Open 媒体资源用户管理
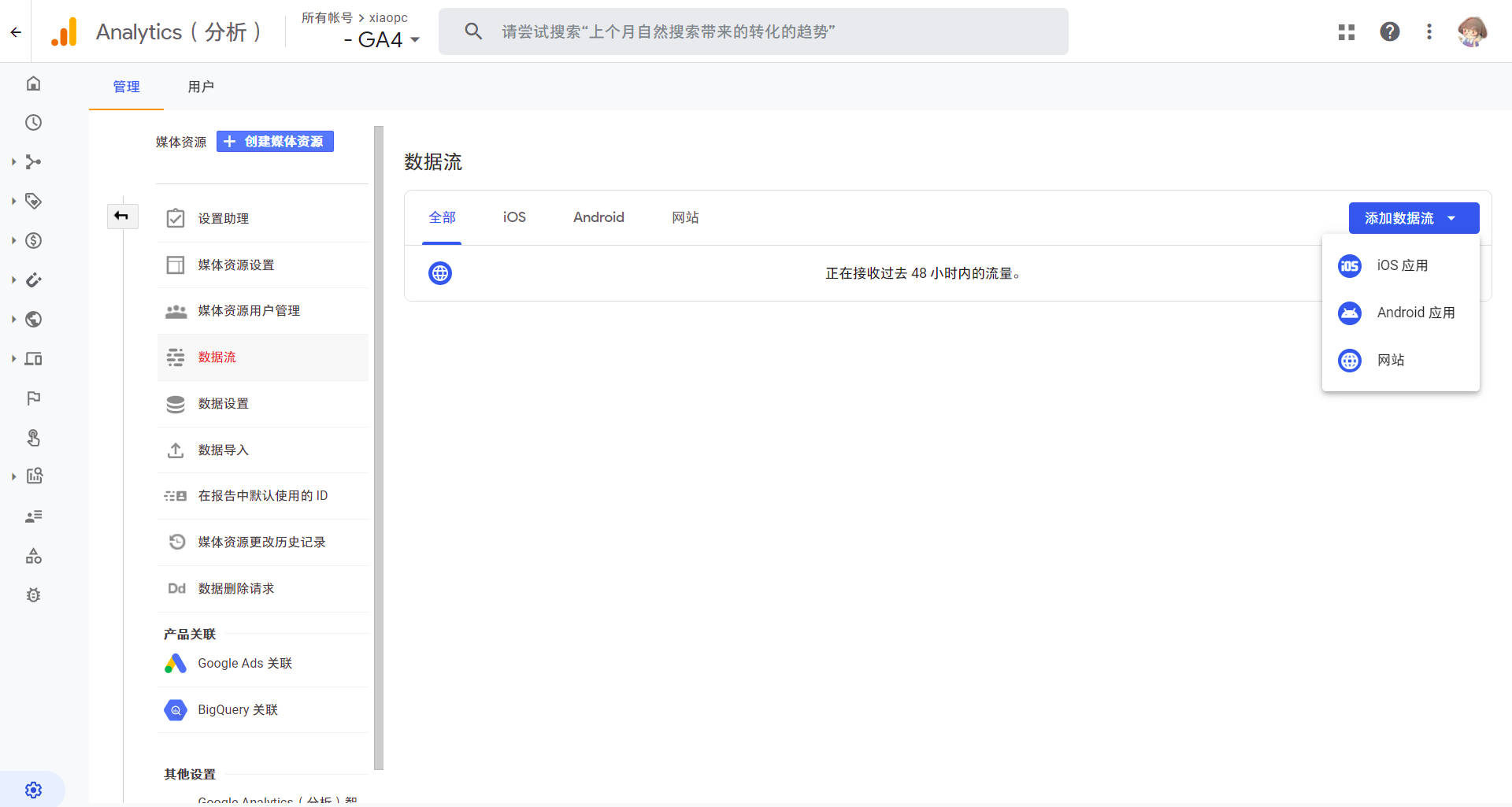 (x=263, y=311)
